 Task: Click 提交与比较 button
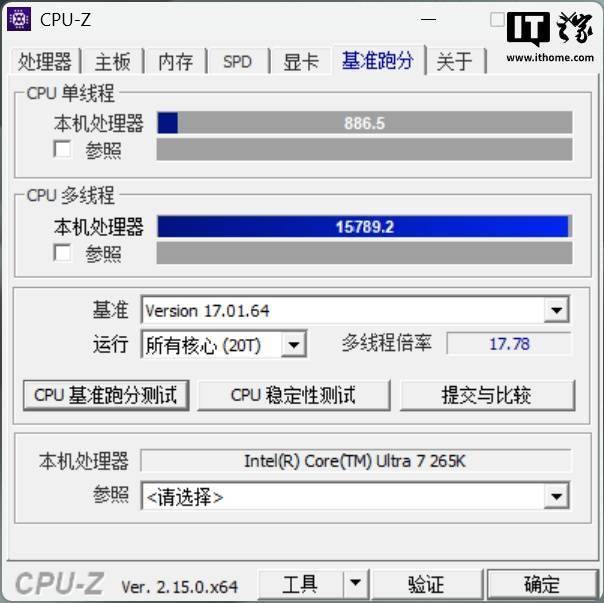pyautogui.click(x=487, y=395)
